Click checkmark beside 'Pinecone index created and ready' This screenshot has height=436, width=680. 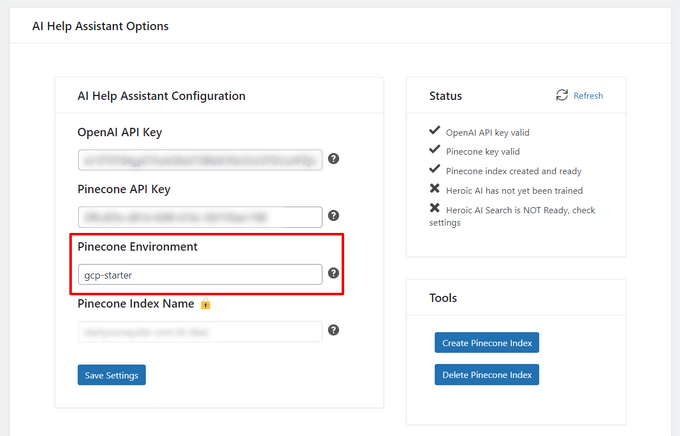tap(434, 170)
